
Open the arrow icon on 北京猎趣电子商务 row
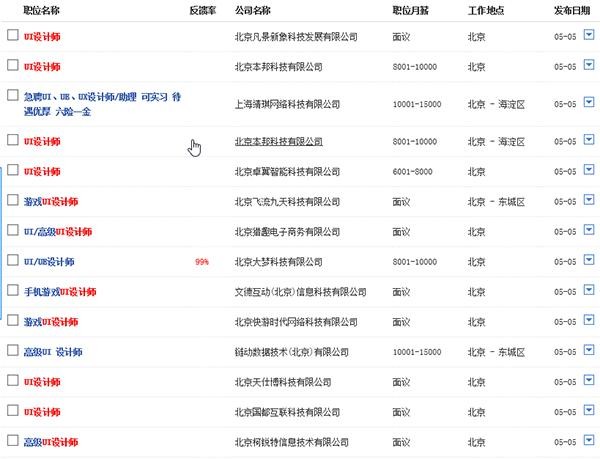[588, 230]
